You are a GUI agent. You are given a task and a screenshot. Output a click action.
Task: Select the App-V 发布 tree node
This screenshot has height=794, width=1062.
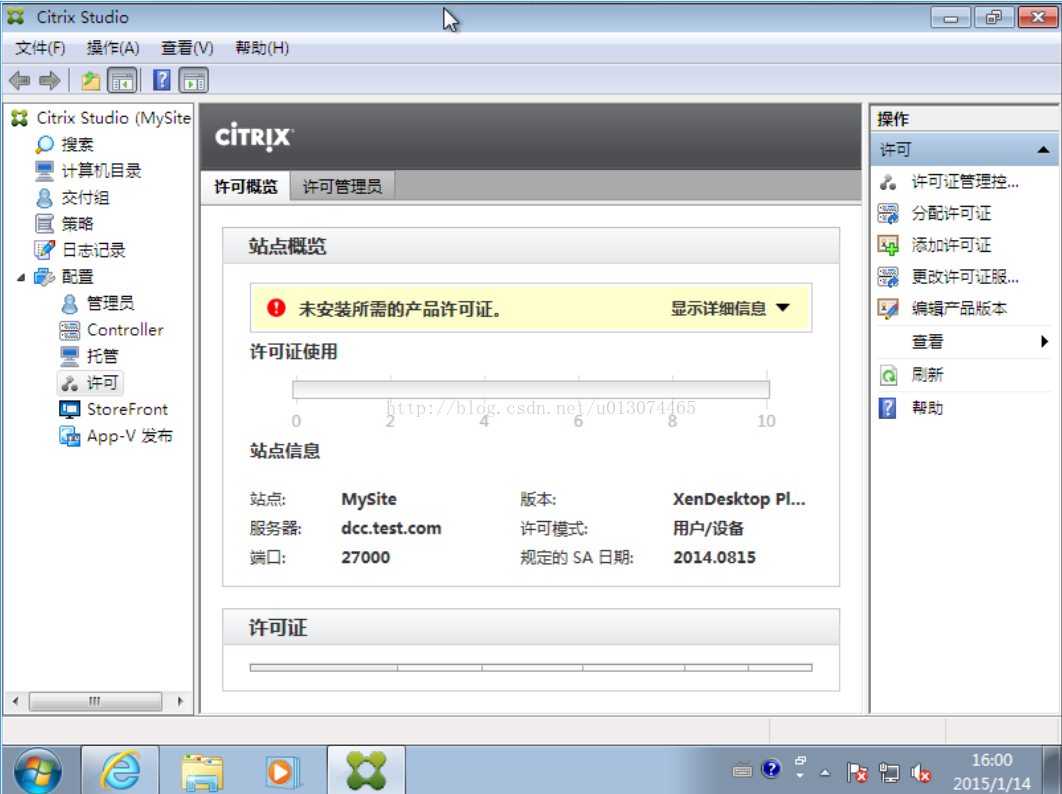129,436
